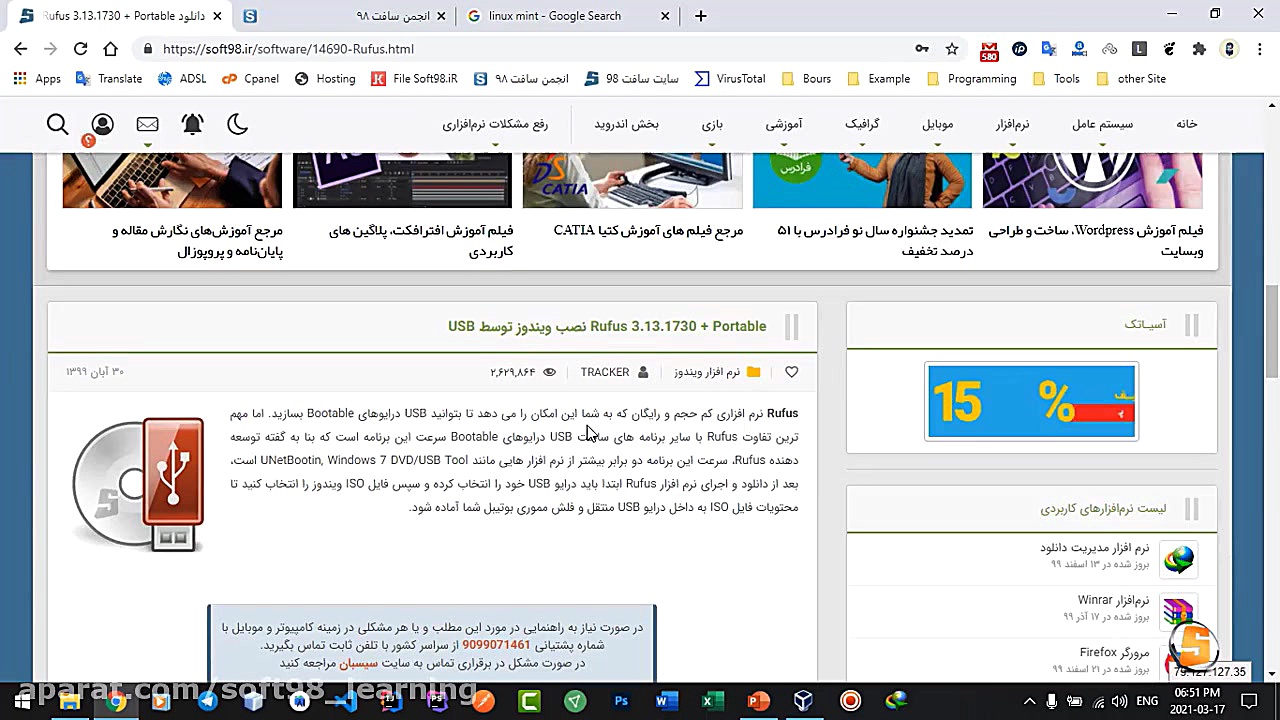The width and height of the screenshot is (1280, 720).
Task: Open the yellow folder icon next to نرم افزار ویندوز
Action: (x=753, y=372)
